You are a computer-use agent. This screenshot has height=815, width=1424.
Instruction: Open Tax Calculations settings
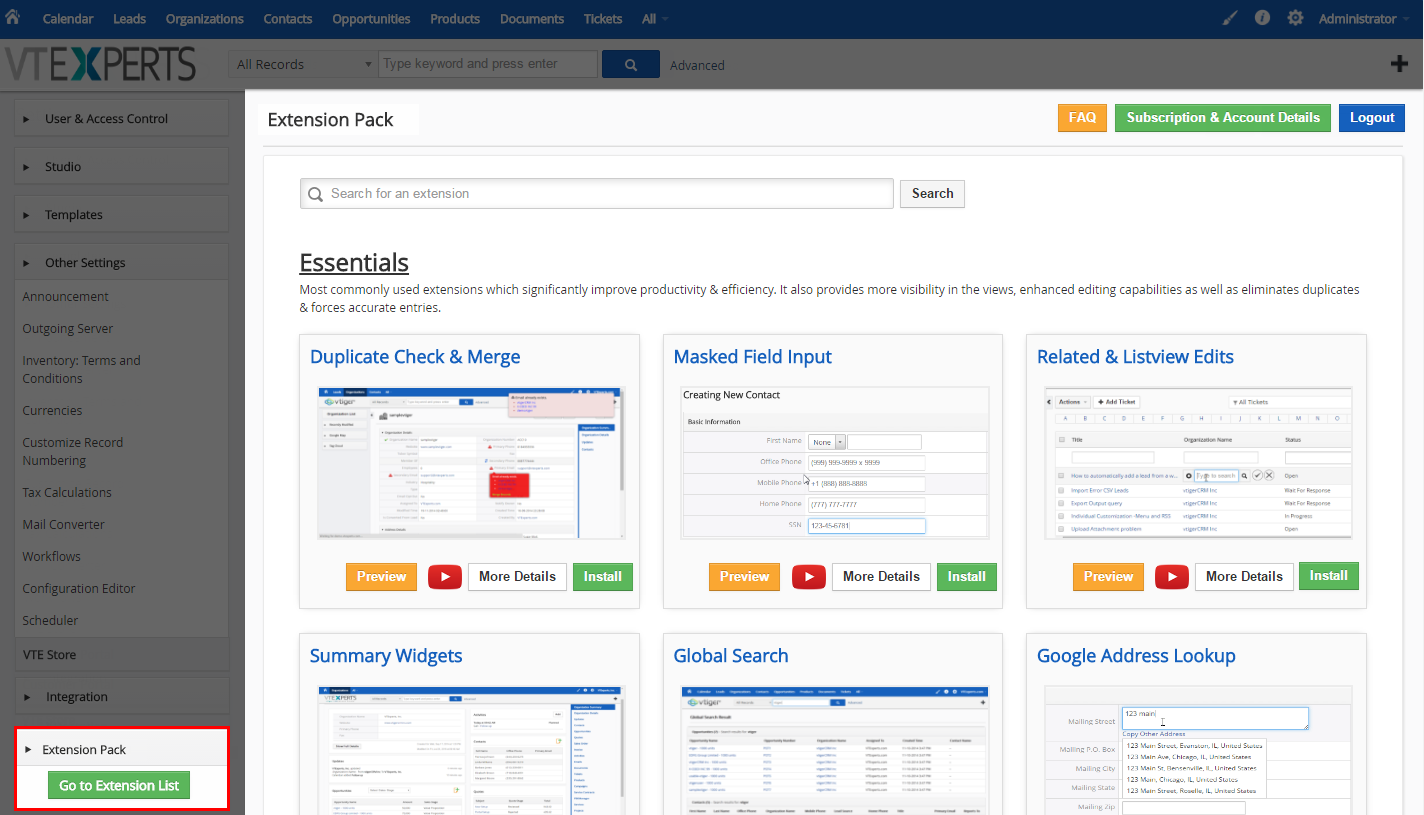67,493
